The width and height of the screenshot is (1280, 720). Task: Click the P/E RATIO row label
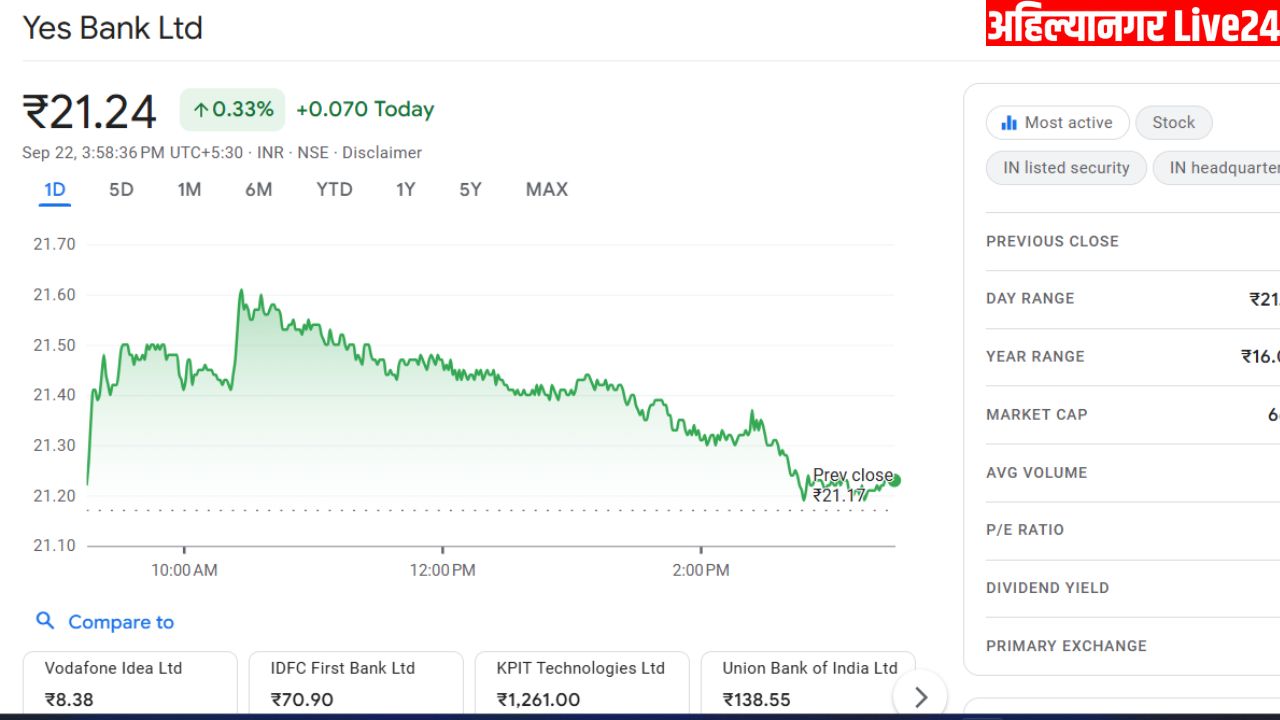[x=1025, y=530]
